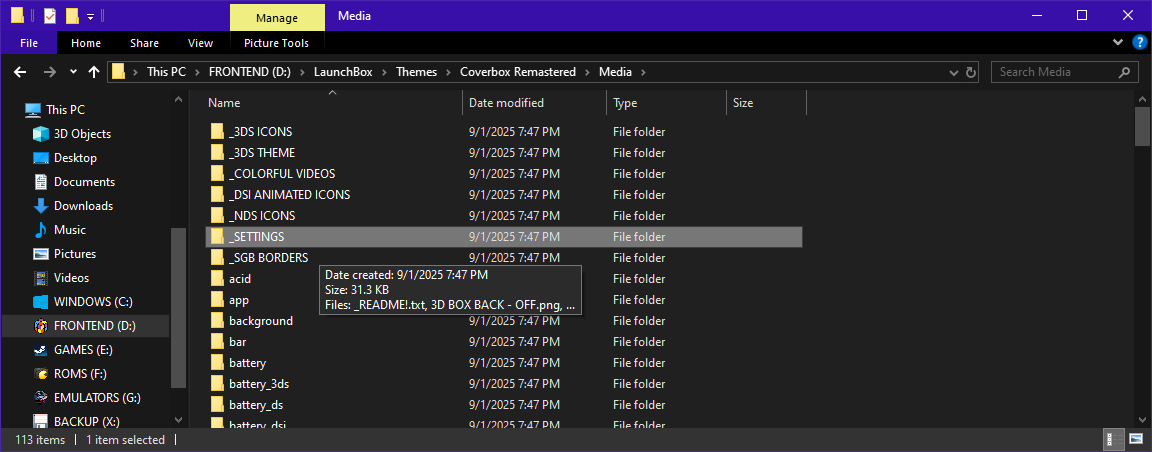This screenshot has height=452, width=1152.
Task: Open Videos in navigation pane
Action: point(71,278)
